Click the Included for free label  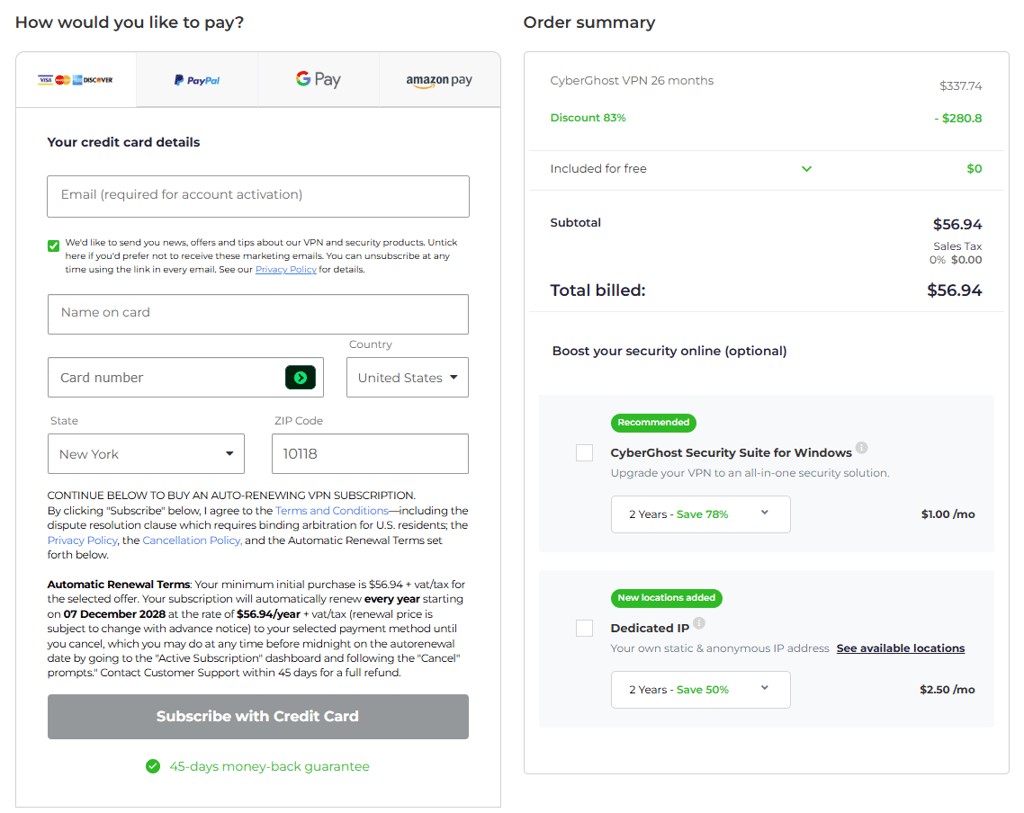598,168
